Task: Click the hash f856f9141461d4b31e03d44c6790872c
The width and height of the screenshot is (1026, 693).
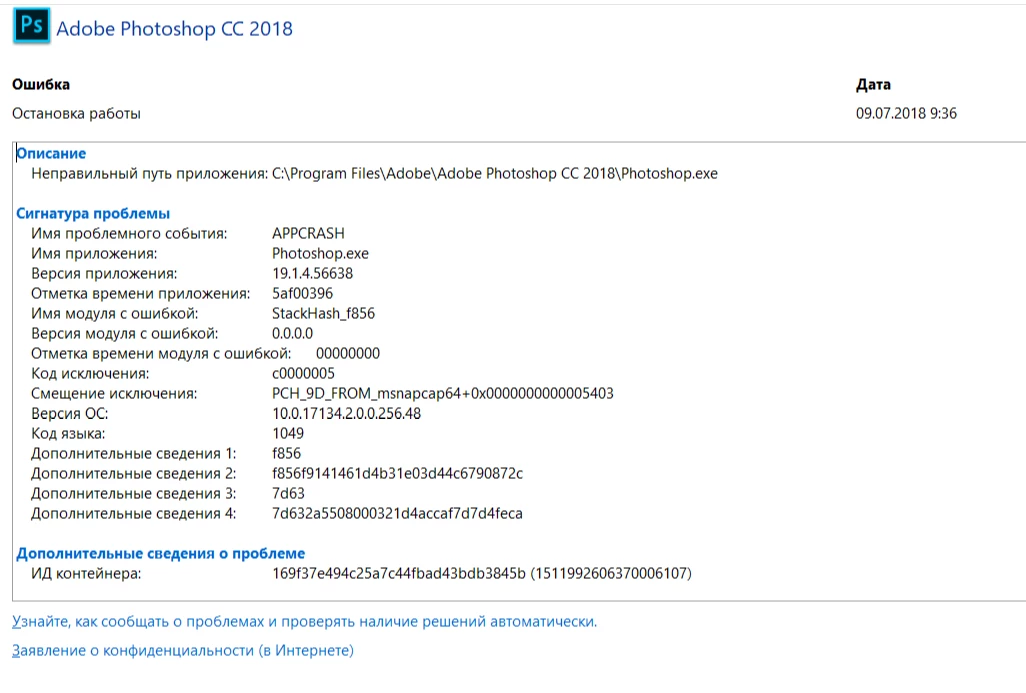Action: click(397, 473)
